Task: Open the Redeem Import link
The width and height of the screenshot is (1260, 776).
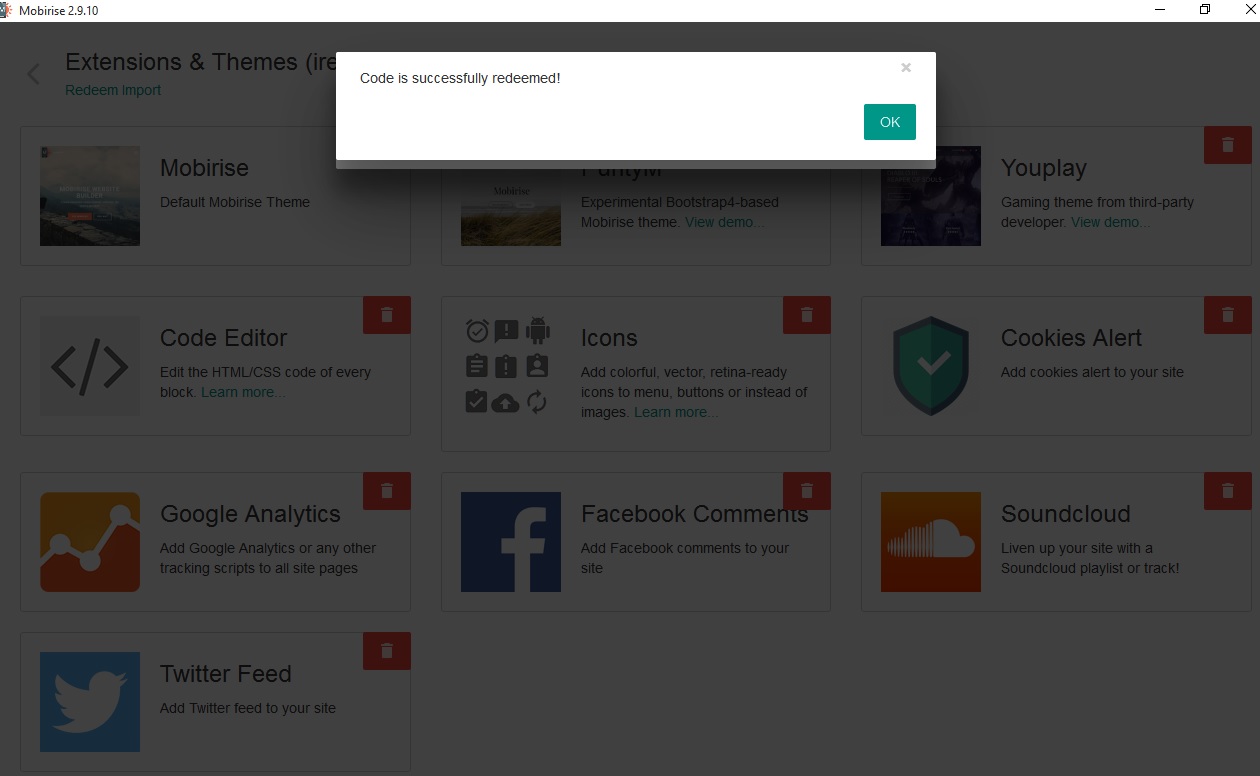Action: tap(113, 90)
